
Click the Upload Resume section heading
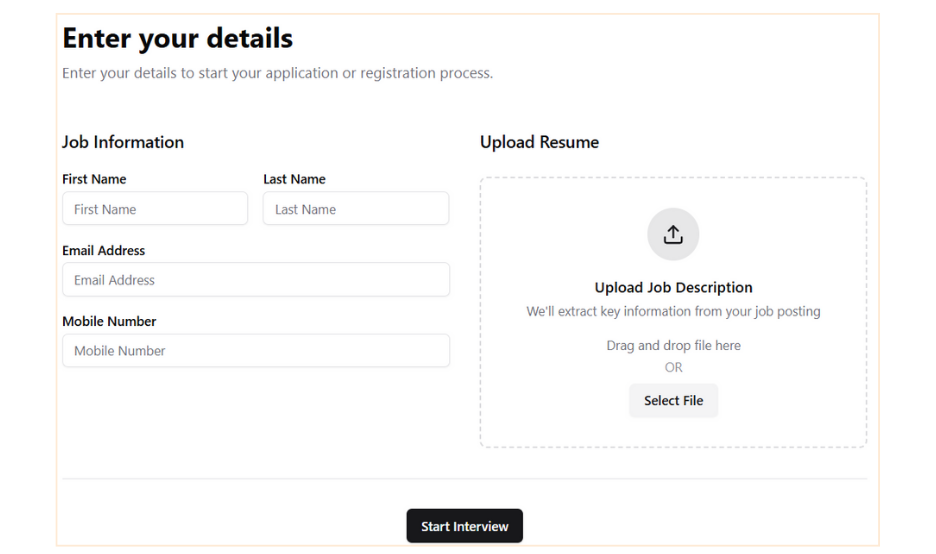539,142
